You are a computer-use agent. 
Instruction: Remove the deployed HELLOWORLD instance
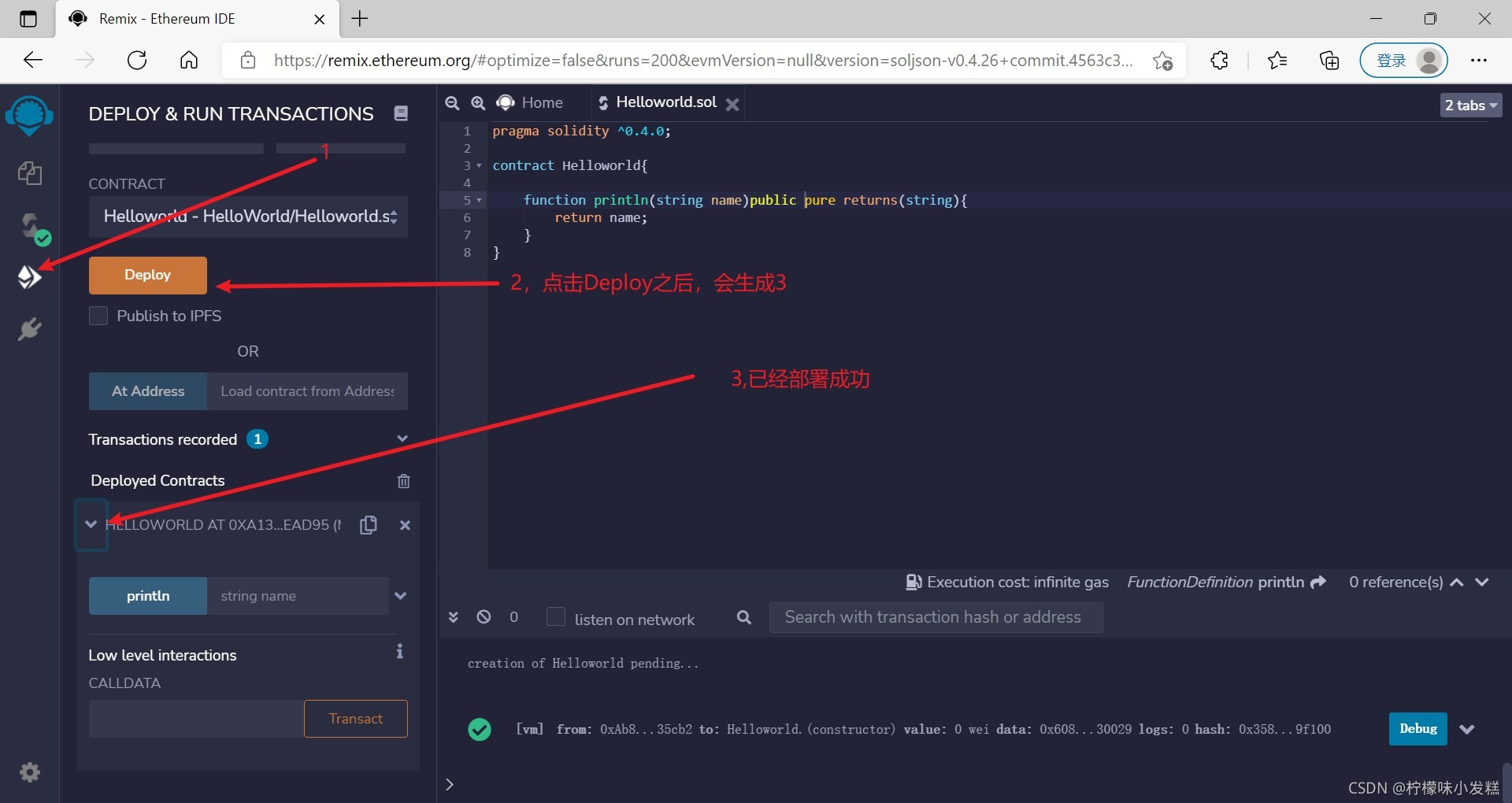pos(405,525)
